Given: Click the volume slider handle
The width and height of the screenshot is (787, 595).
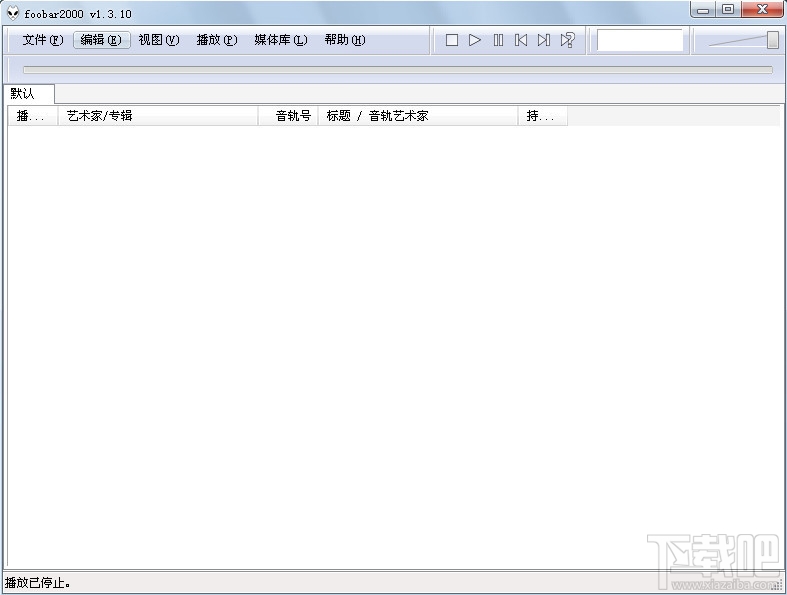Looking at the screenshot, I should pyautogui.click(x=773, y=40).
